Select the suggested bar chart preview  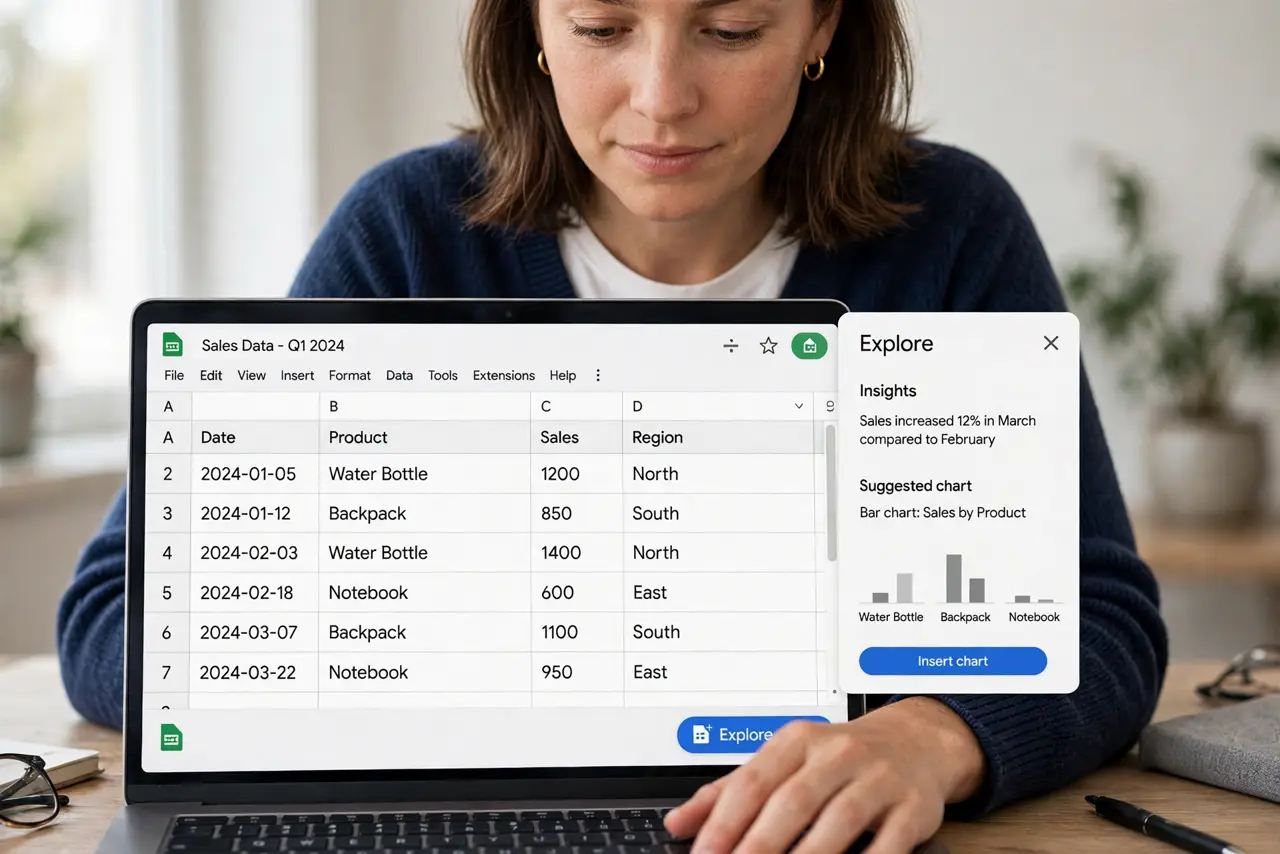click(960, 586)
